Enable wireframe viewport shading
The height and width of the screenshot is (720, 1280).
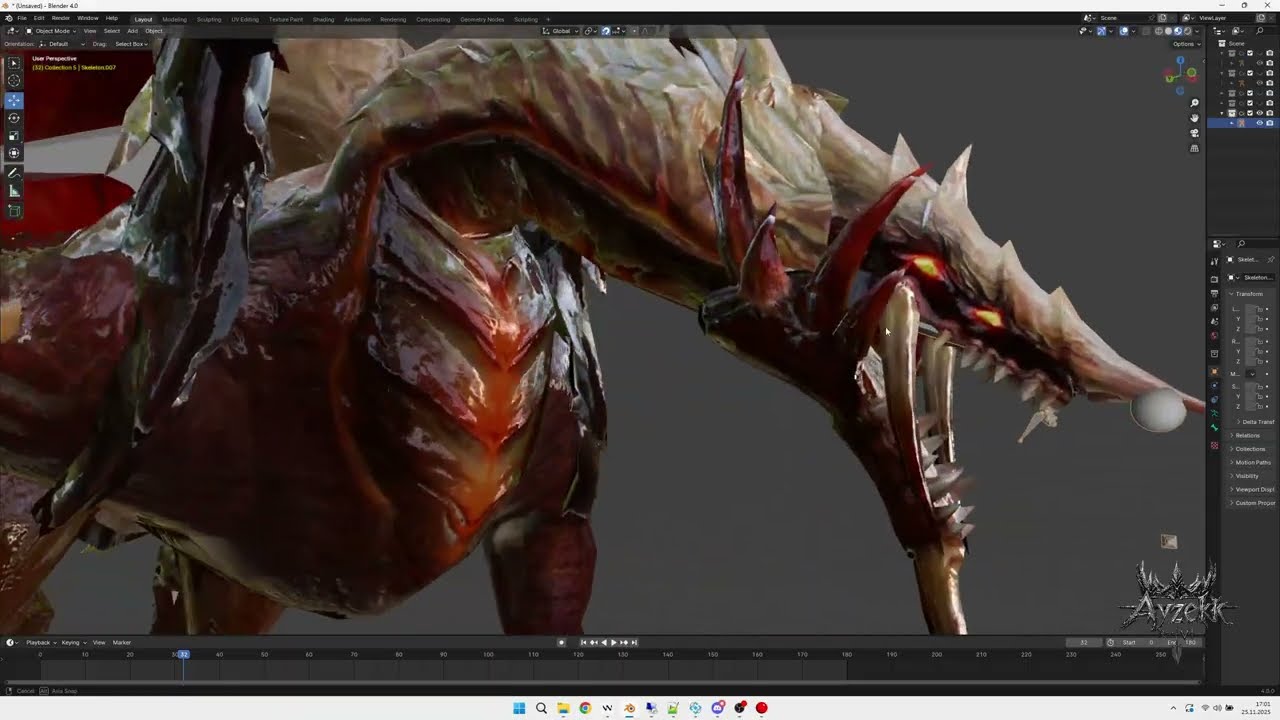point(1158,31)
